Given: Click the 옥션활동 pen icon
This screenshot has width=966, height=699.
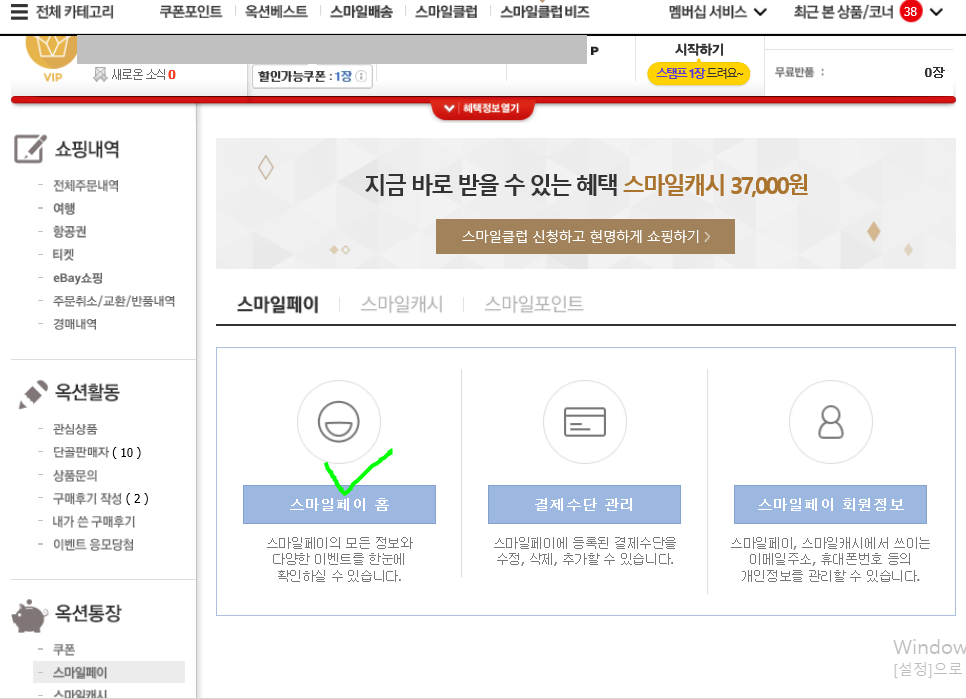Looking at the screenshot, I should pyautogui.click(x=33, y=394).
